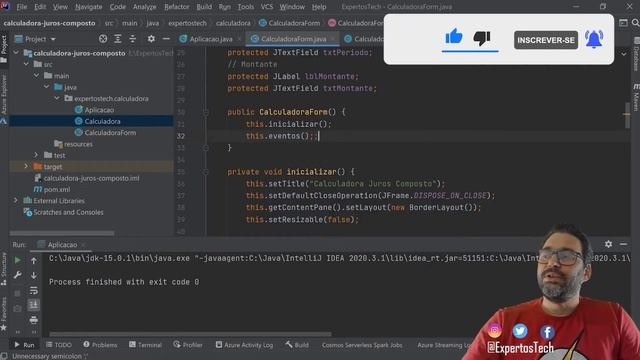Click the thumbs up like icon
640x360 pixels.
(x=453, y=37)
